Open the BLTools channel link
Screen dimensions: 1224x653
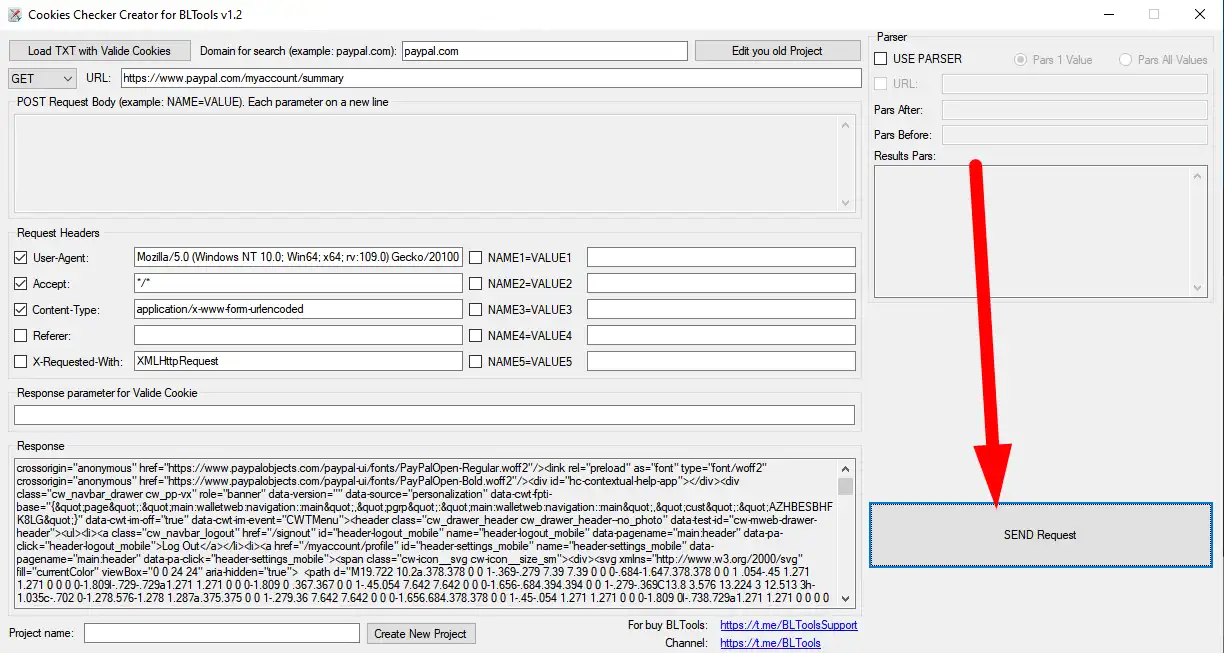point(770,643)
